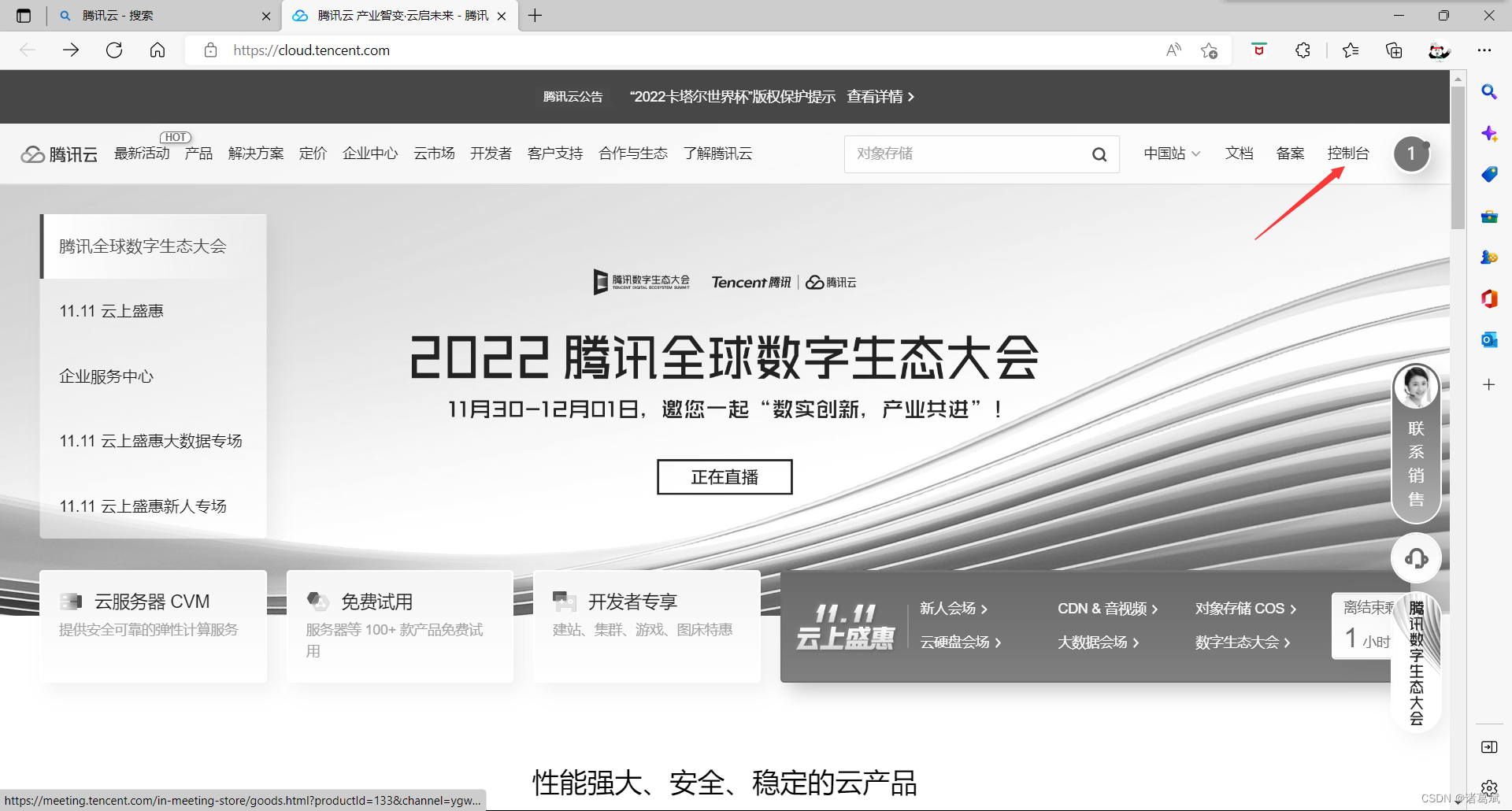1512x811 pixels.
Task: Open the 了解腾讯云 menu
Action: [x=717, y=154]
